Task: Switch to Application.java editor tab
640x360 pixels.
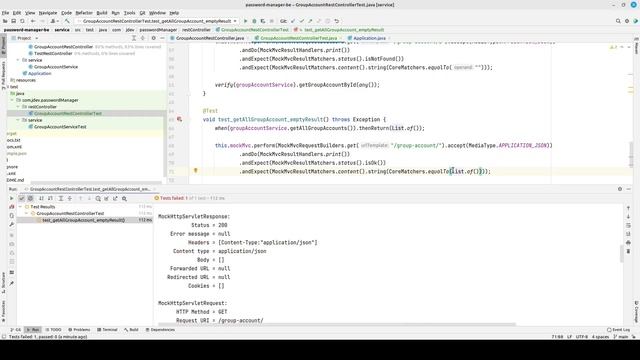Action: point(369,38)
